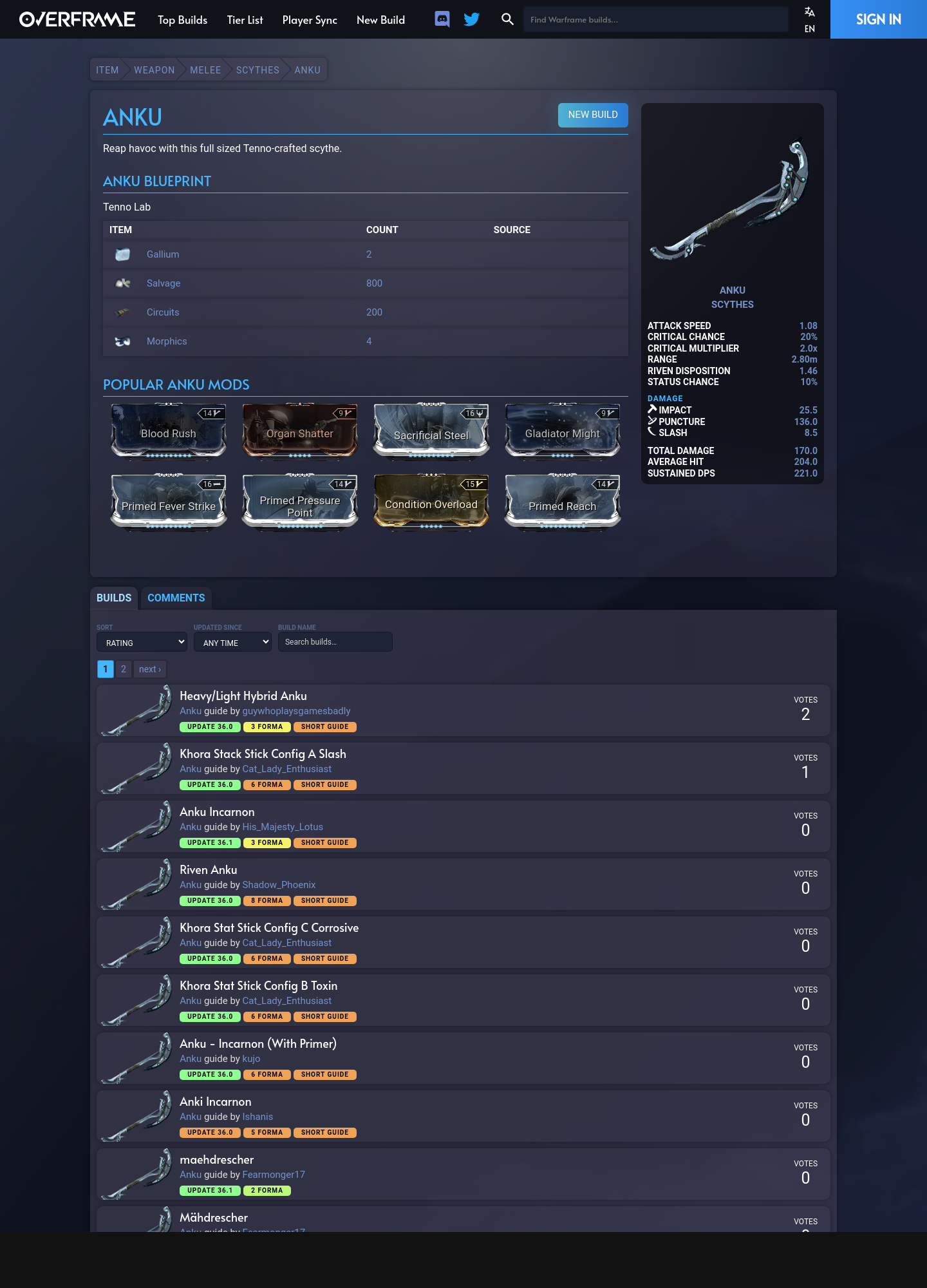Image resolution: width=927 pixels, height=1288 pixels.
Task: Open Khora Stat Stick Config C Corrosive build
Action: (x=269, y=927)
